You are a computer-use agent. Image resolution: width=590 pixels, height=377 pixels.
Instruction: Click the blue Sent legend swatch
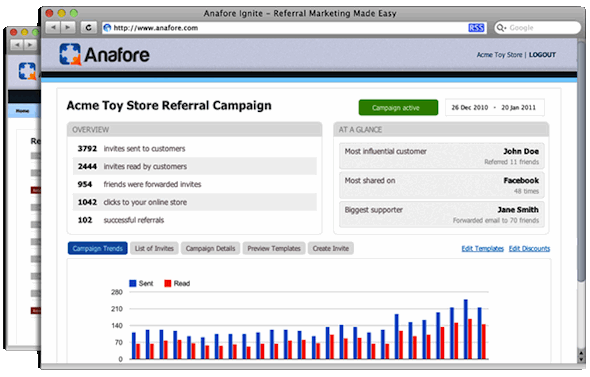[132, 283]
